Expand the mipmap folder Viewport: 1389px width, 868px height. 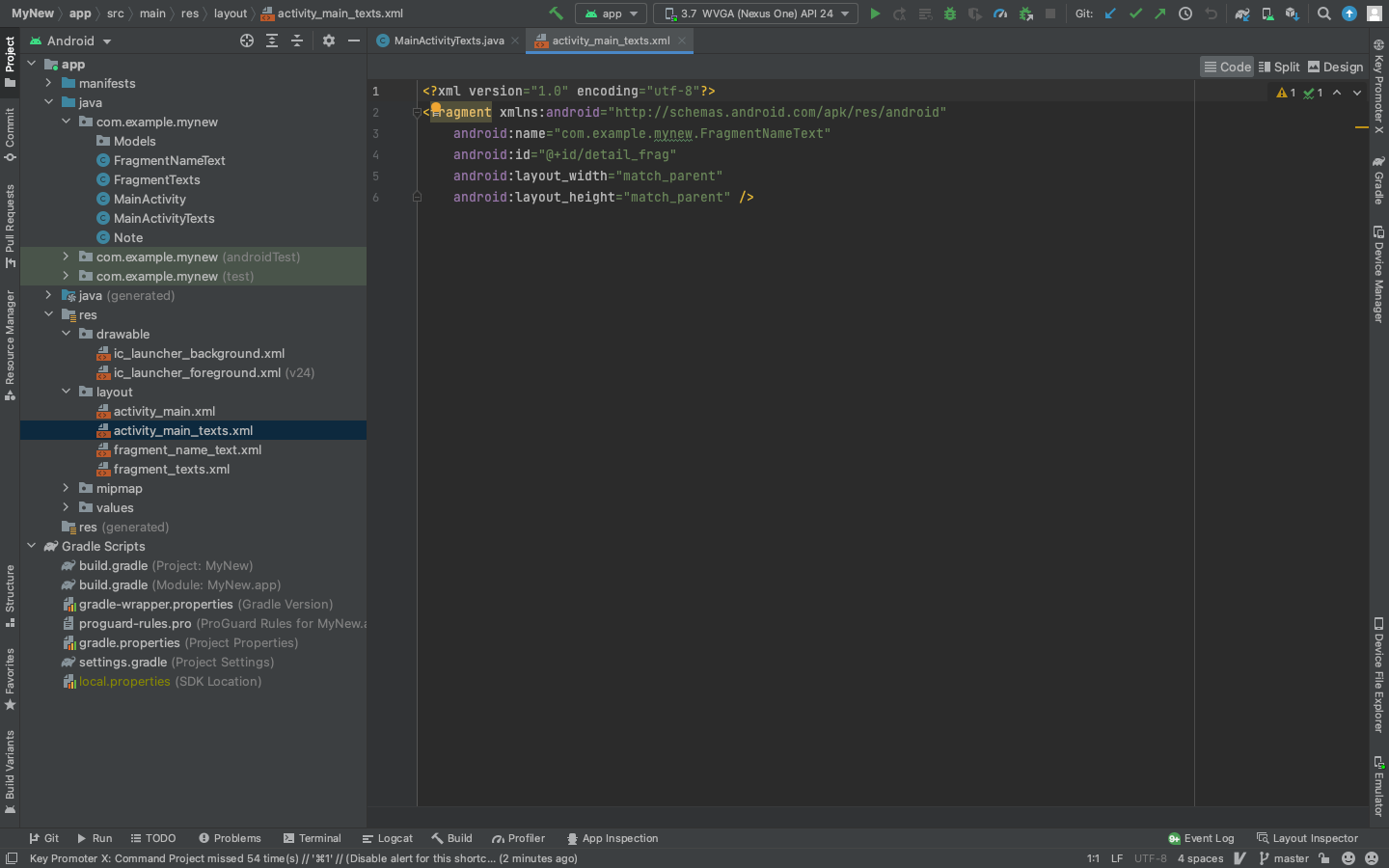(x=66, y=488)
